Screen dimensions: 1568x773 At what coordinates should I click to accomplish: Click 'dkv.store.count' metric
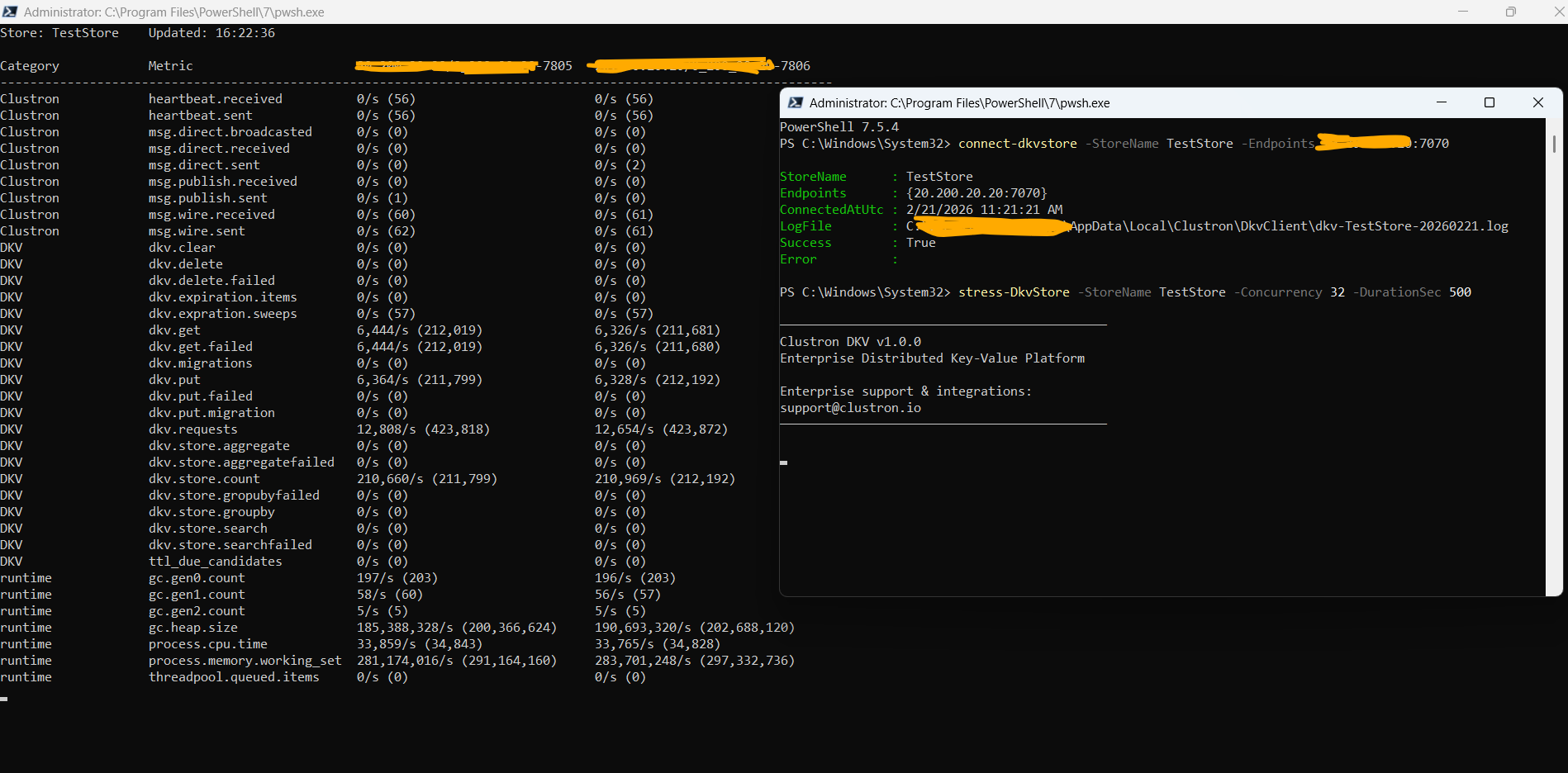(x=204, y=479)
